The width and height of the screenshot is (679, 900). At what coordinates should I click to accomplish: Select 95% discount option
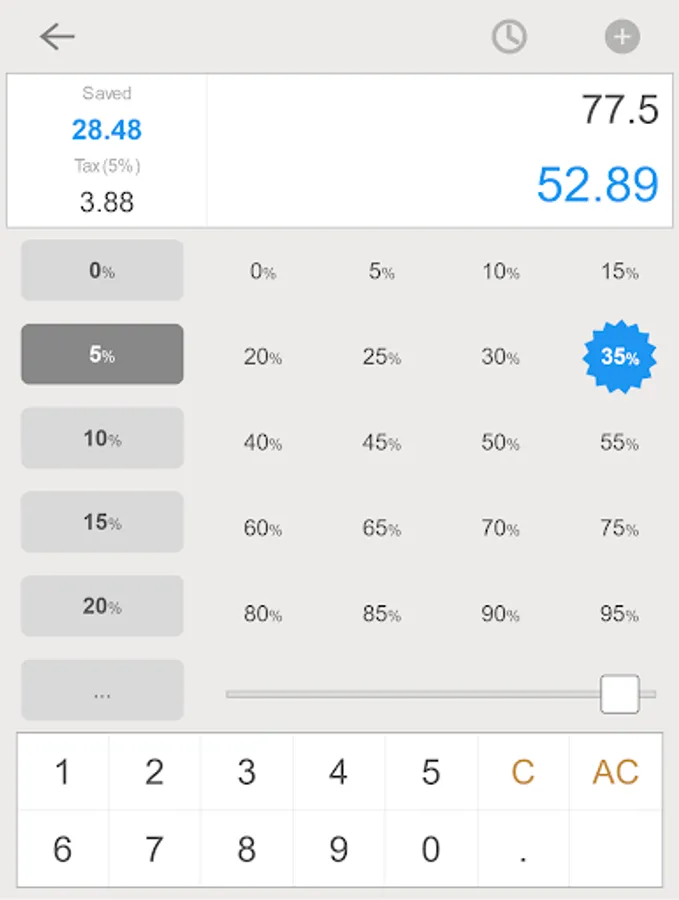click(x=619, y=614)
